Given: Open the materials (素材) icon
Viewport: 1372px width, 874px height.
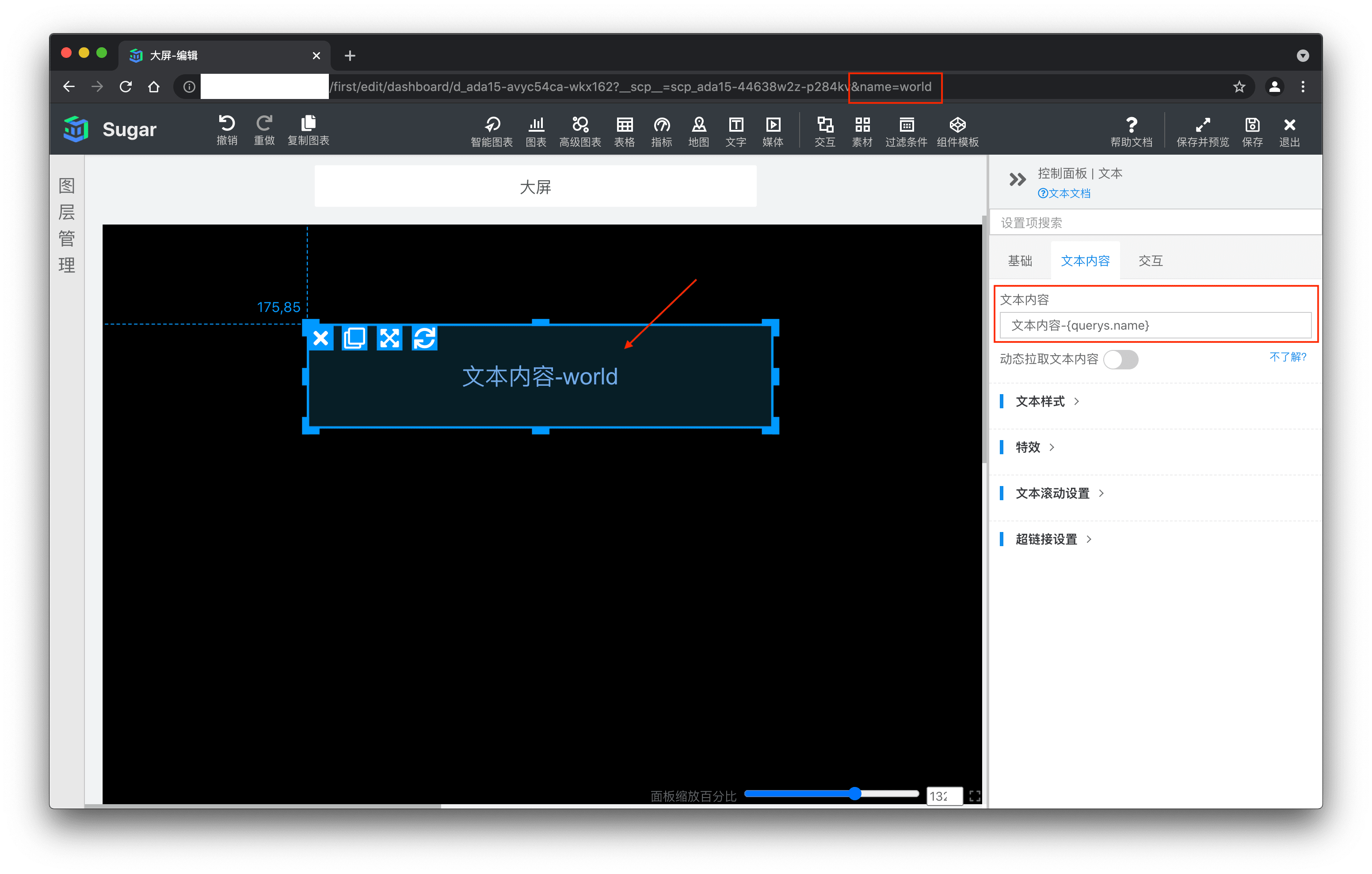Looking at the screenshot, I should (x=862, y=125).
